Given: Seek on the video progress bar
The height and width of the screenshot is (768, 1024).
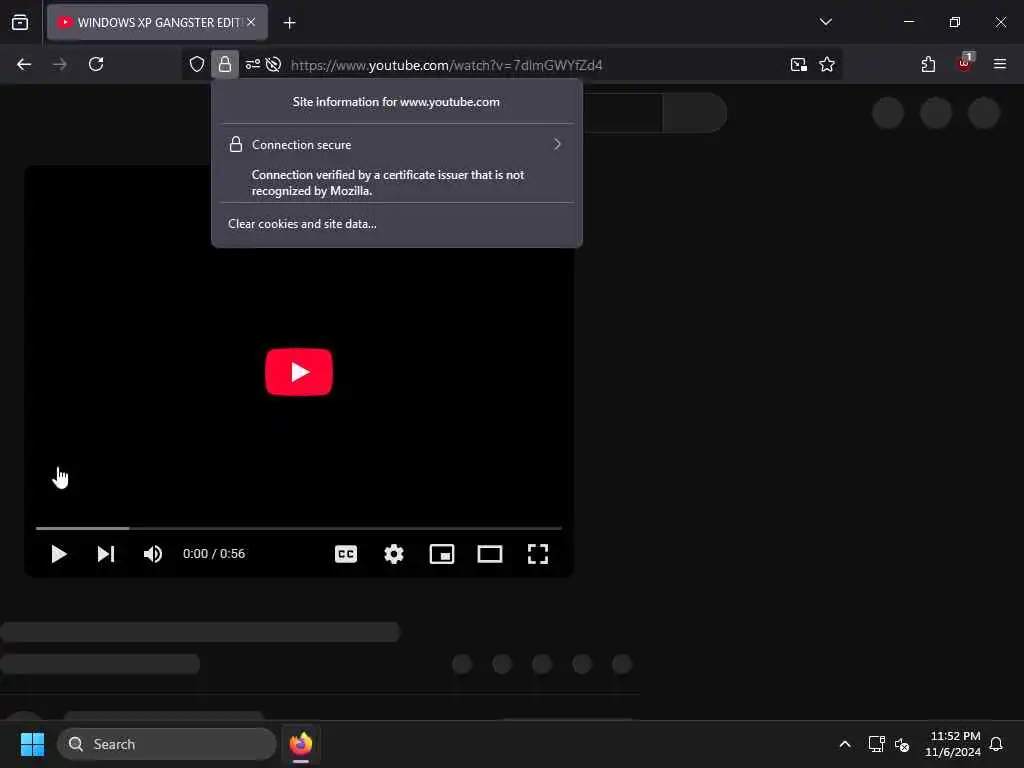Looking at the screenshot, I should (x=298, y=528).
